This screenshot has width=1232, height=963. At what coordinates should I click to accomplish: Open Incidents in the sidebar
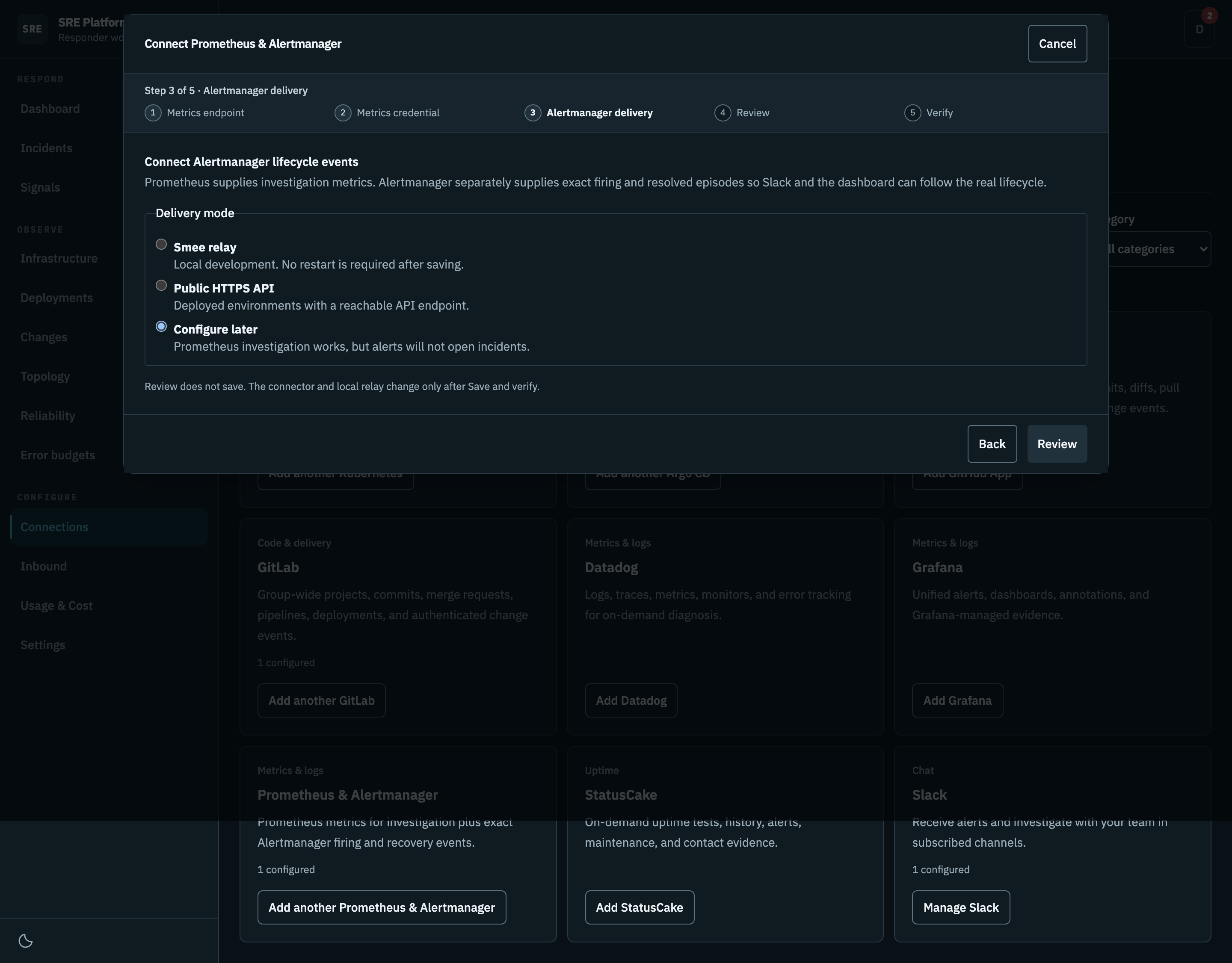coord(109,148)
